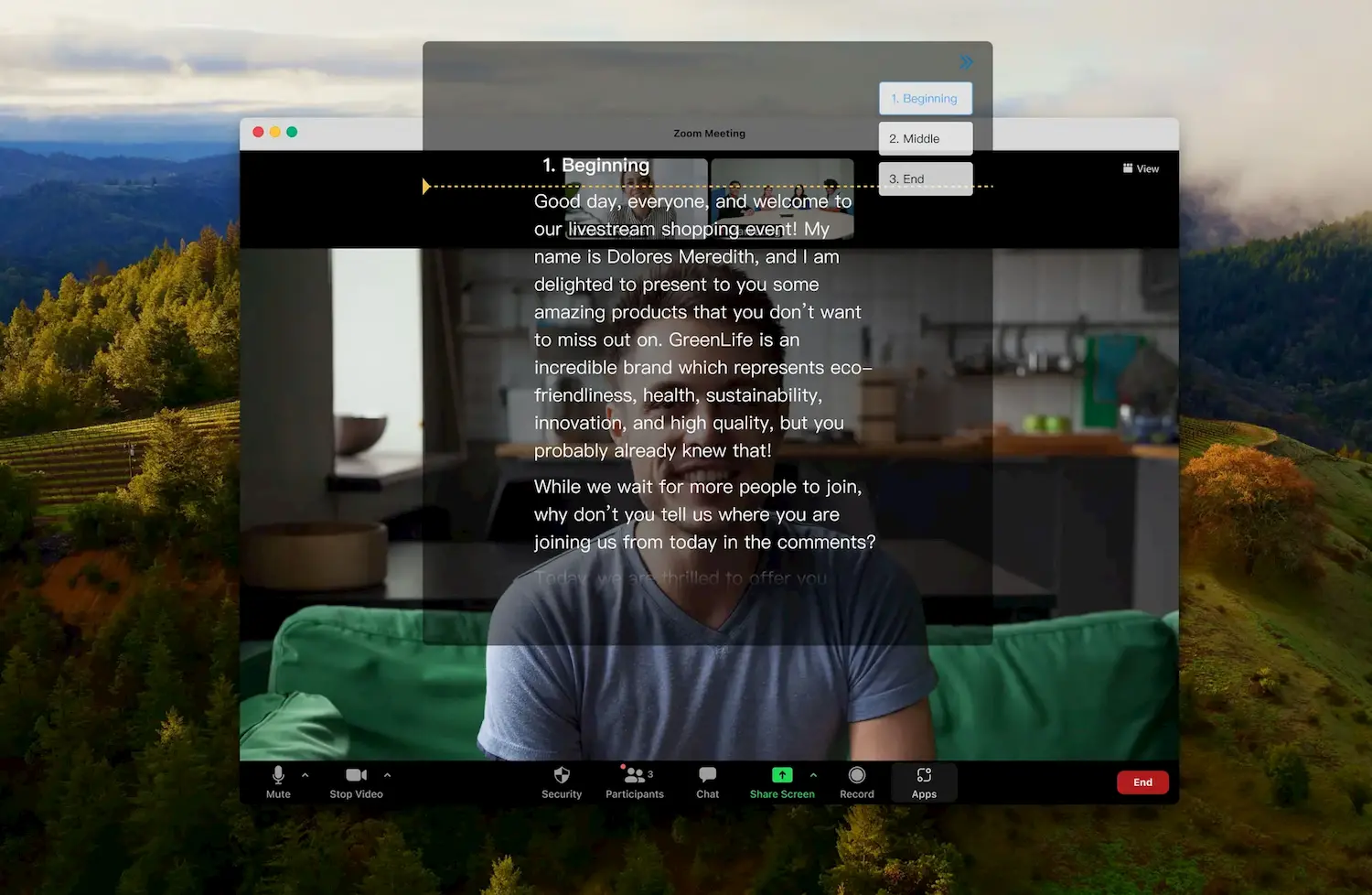Expand the microphone audio options chevron

click(x=305, y=773)
